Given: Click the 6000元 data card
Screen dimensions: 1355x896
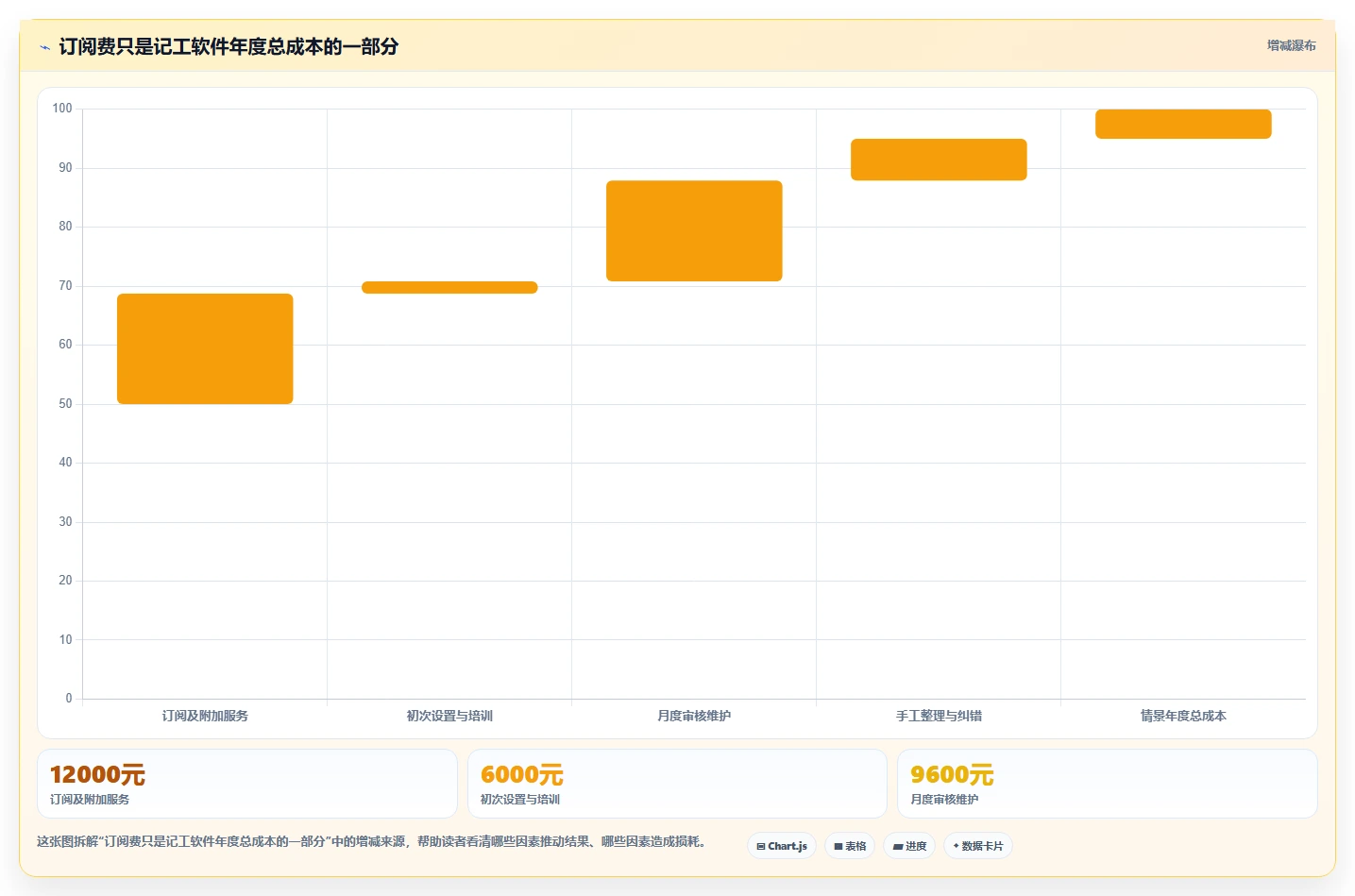Looking at the screenshot, I should [677, 784].
